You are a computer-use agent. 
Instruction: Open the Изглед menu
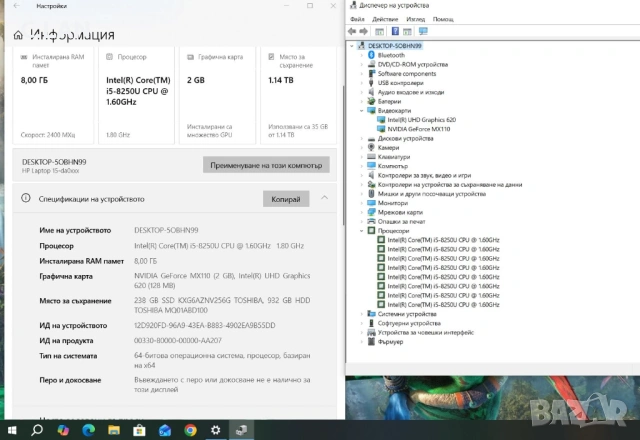(x=416, y=19)
